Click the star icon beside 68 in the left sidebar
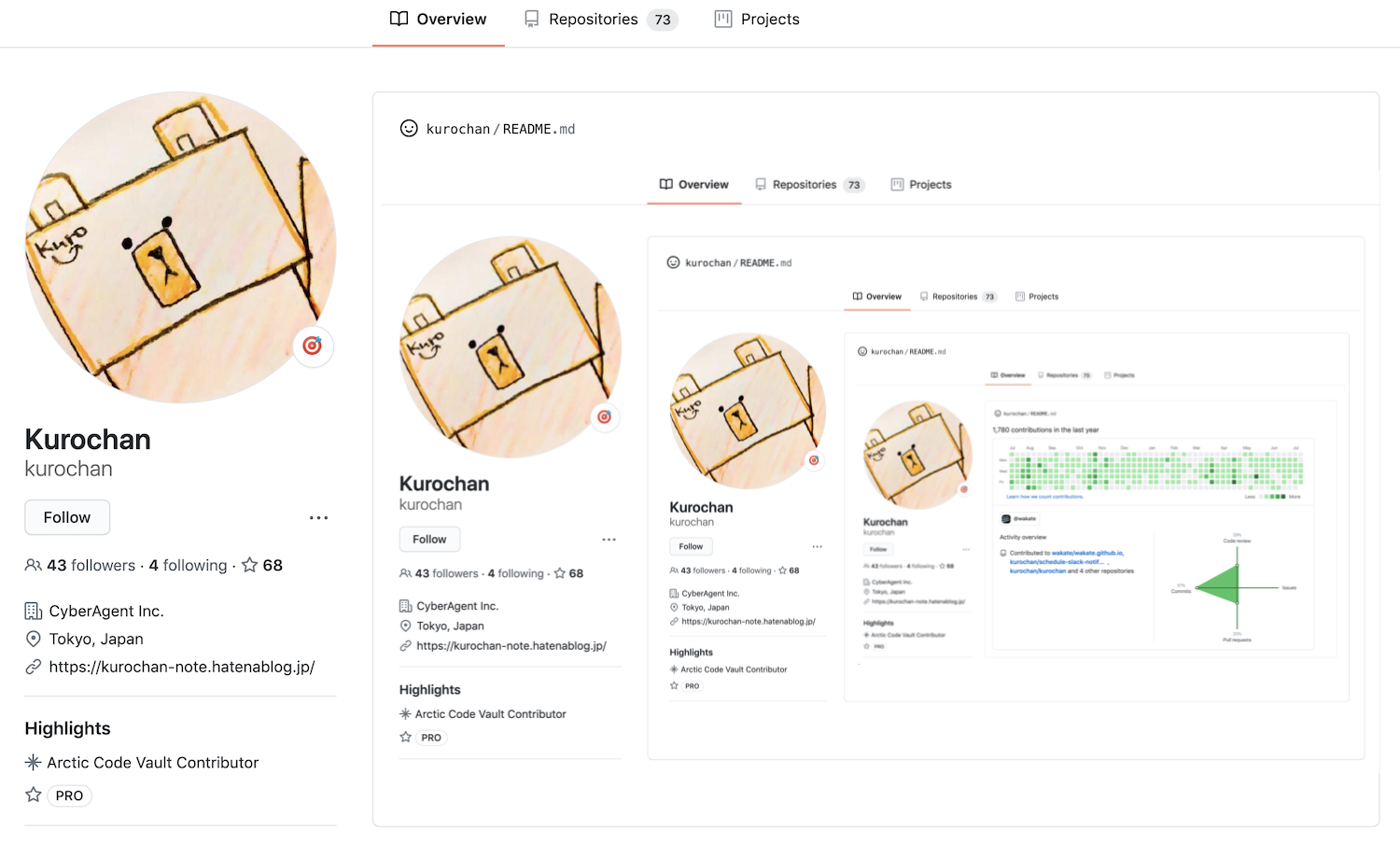This screenshot has height=845, width=1400. point(249,565)
